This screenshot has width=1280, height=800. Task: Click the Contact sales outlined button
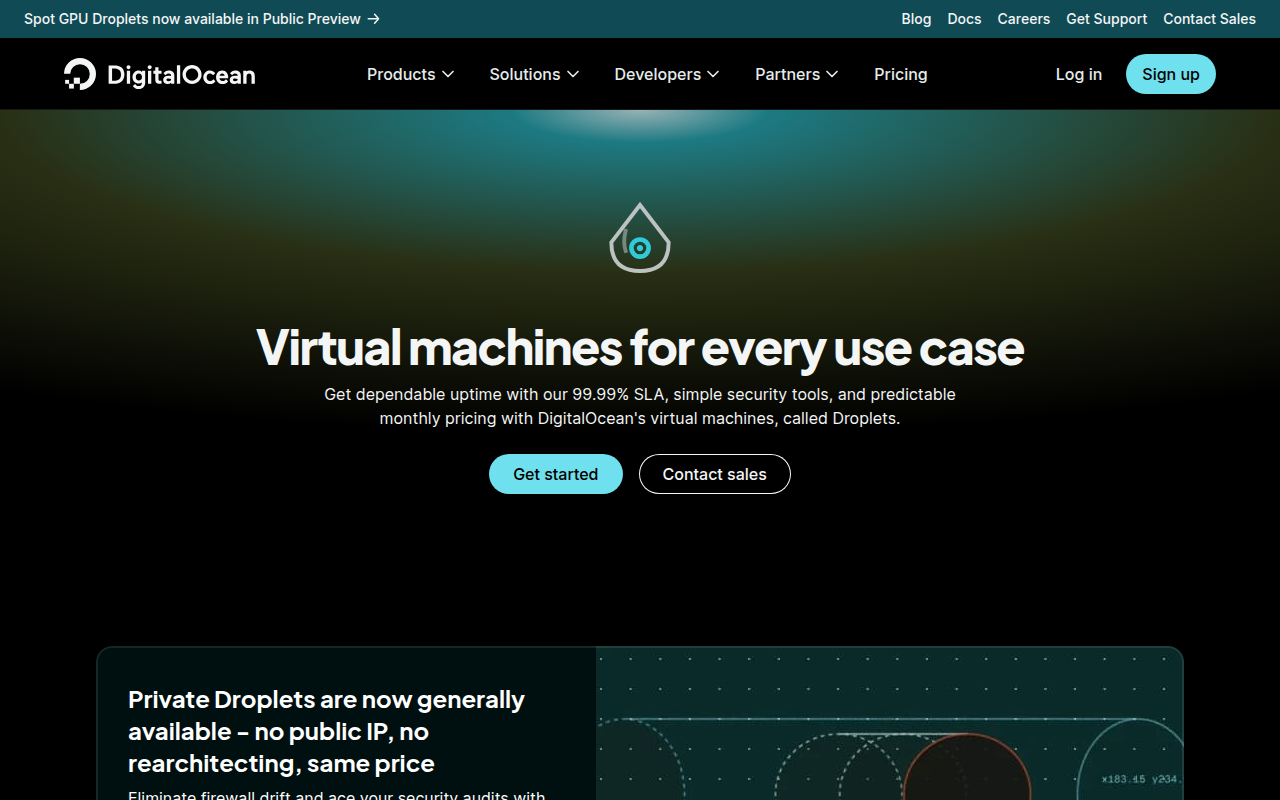[714, 474]
